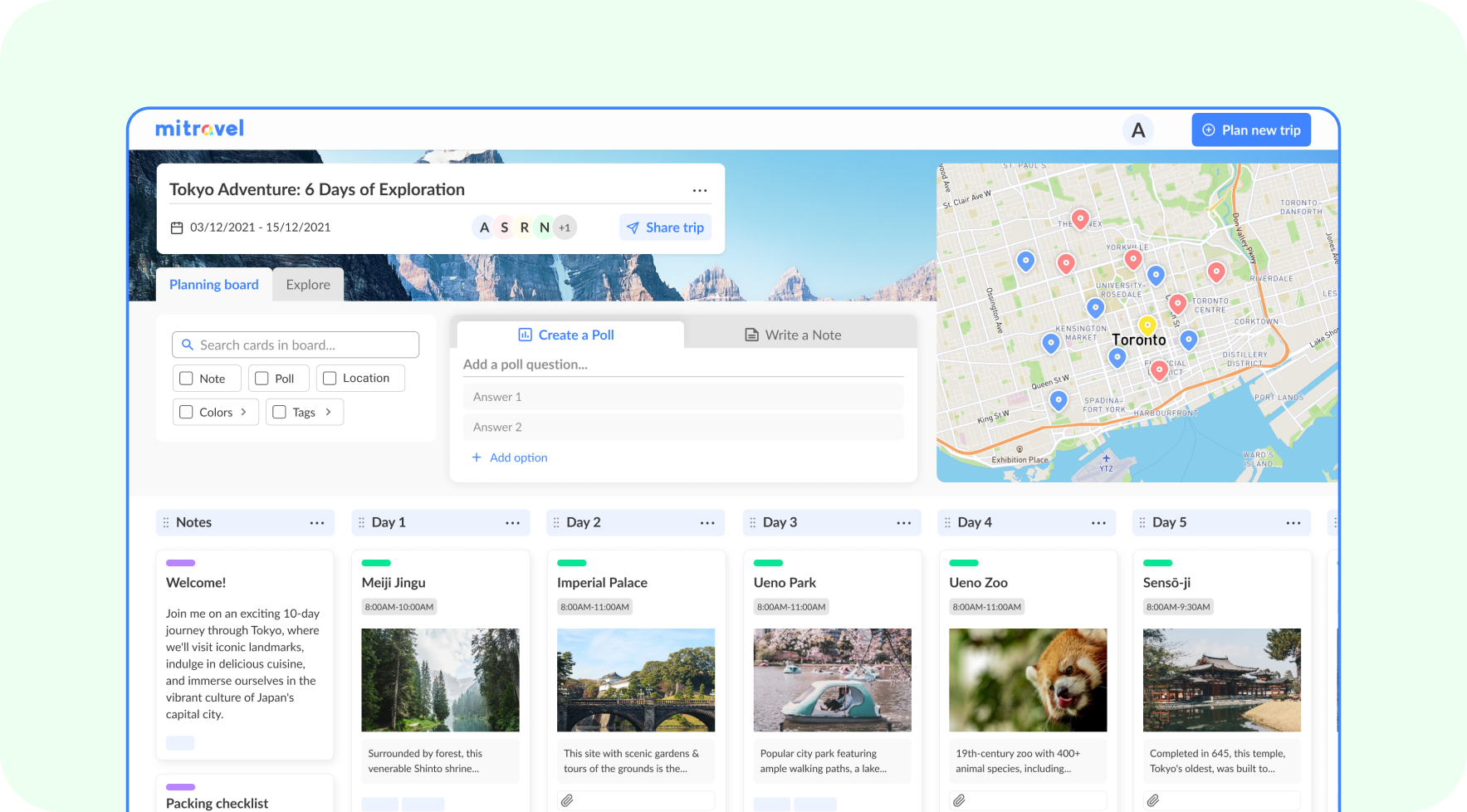Enable the Poll filter checkbox
1467x812 pixels.
262,378
